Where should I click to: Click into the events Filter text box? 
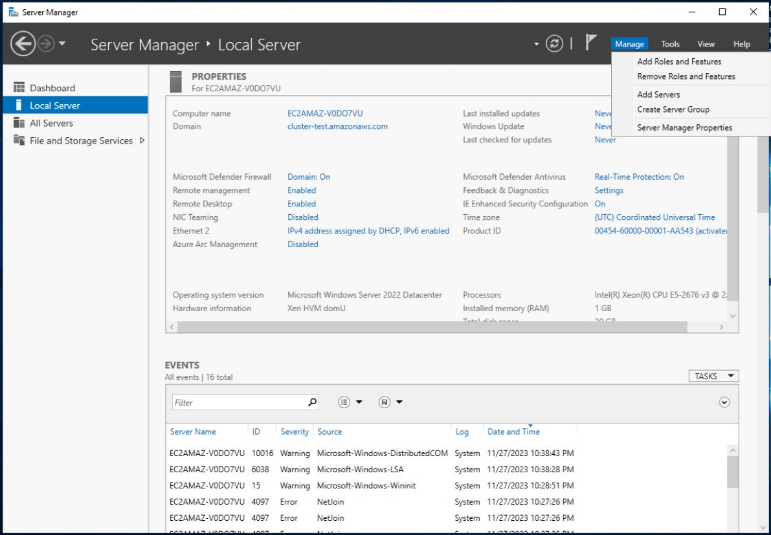(x=237, y=402)
